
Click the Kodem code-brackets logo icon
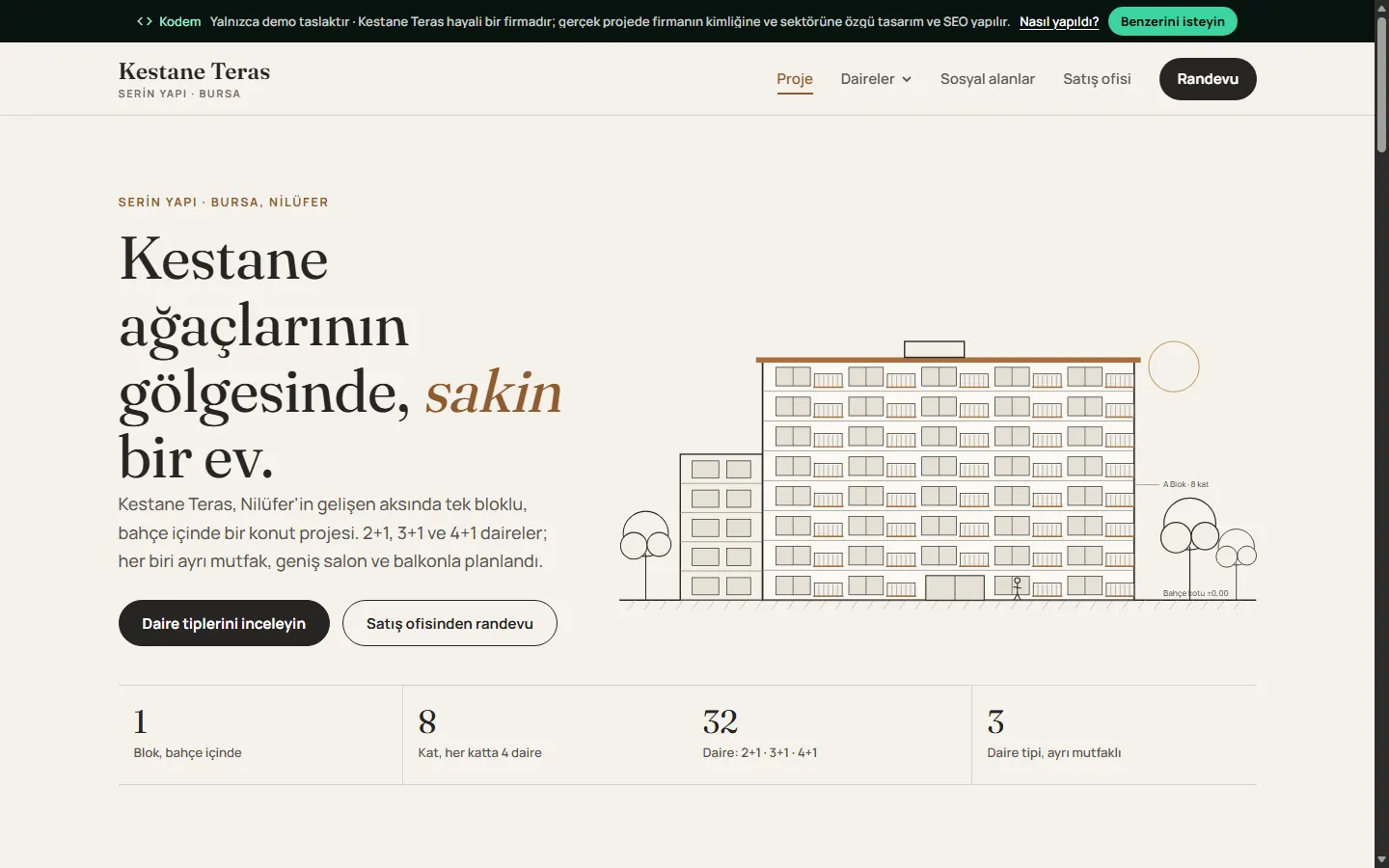tap(145, 21)
